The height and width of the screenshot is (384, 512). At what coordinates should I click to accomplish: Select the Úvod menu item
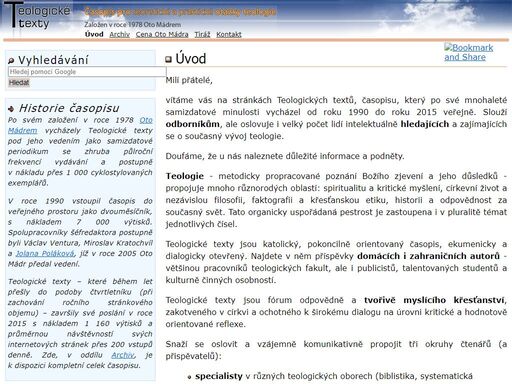[x=94, y=34]
